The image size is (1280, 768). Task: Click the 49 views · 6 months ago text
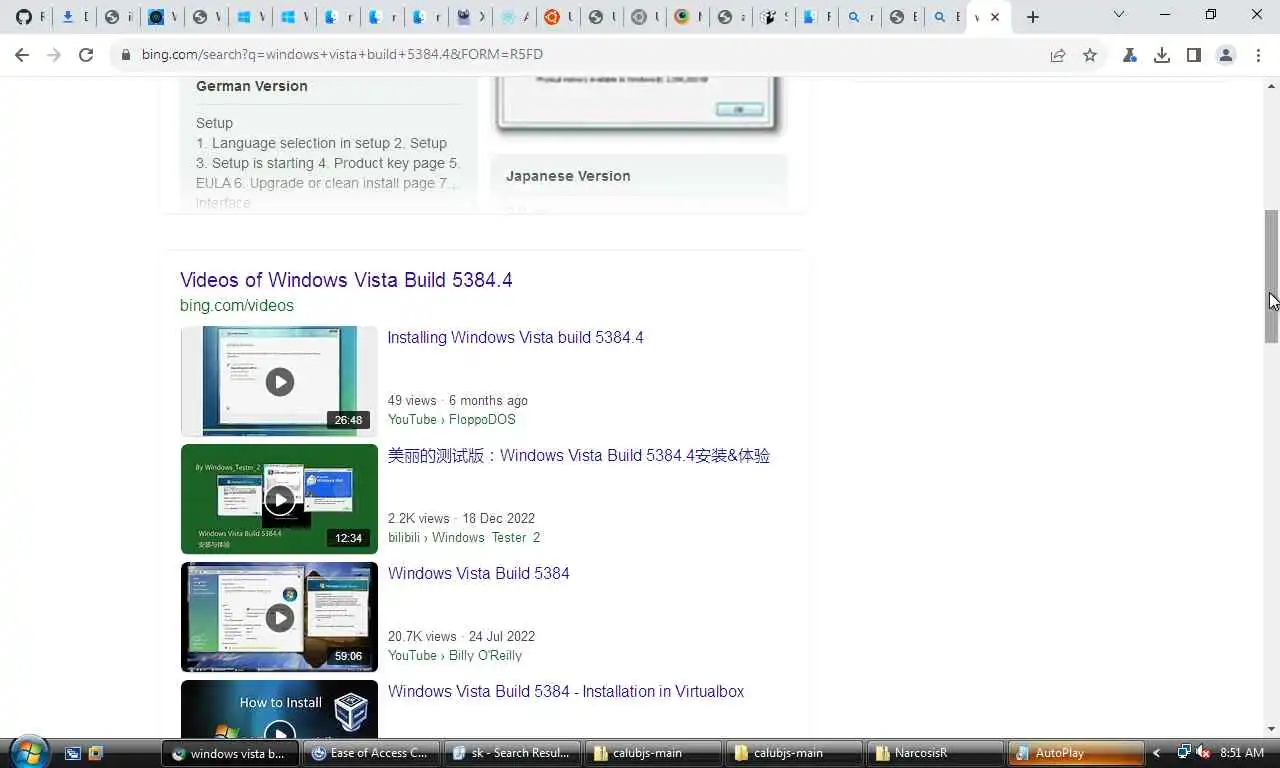[458, 401]
